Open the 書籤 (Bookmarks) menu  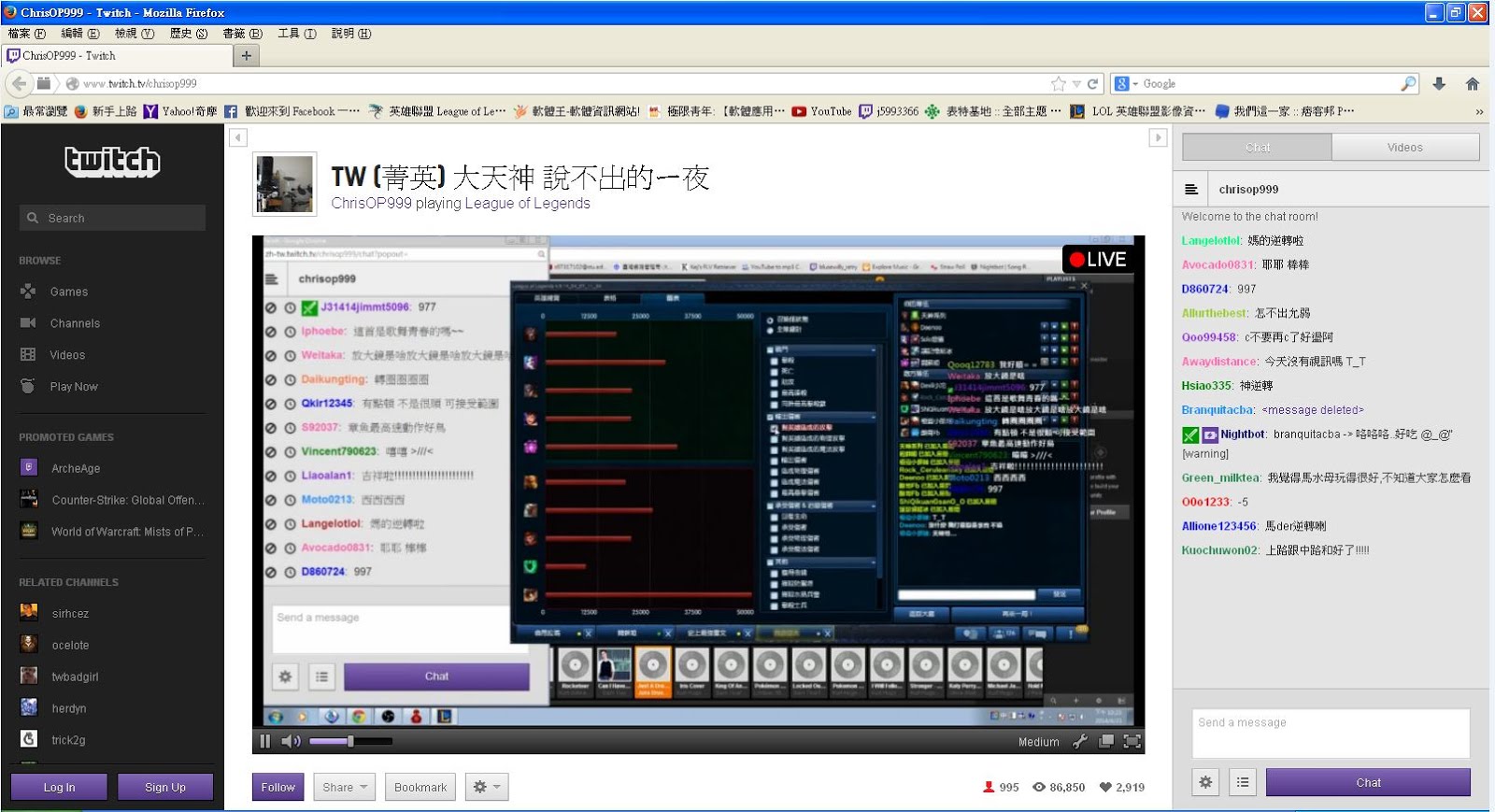[x=242, y=34]
